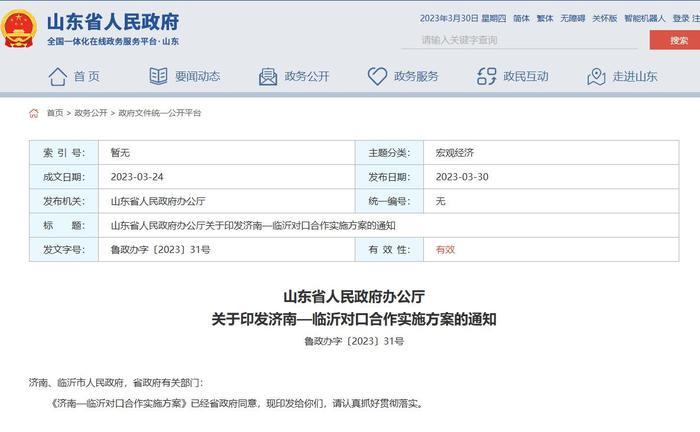700x432 pixels.
Task: Click the 主题分类 value 宏观经济
Action: (454, 153)
